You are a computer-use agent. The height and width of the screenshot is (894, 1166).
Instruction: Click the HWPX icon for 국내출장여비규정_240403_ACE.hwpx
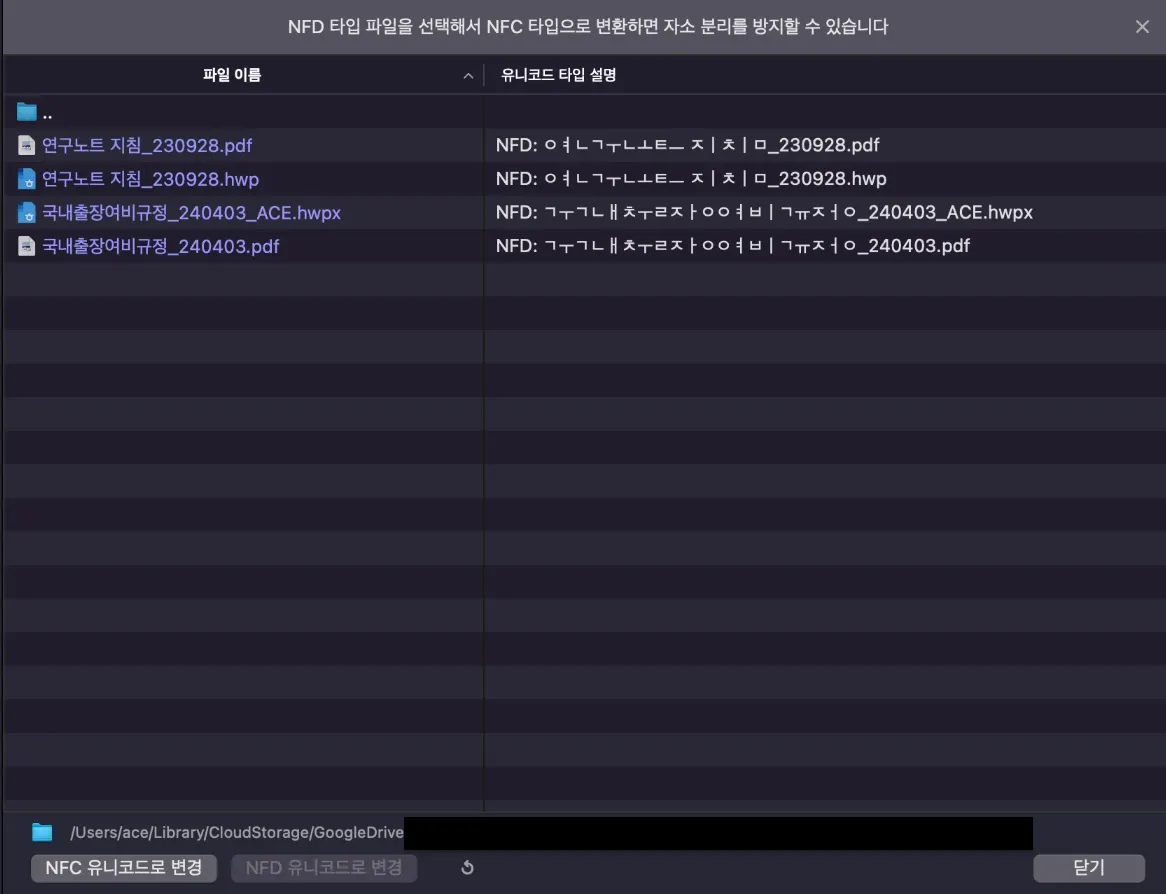[x=27, y=213]
